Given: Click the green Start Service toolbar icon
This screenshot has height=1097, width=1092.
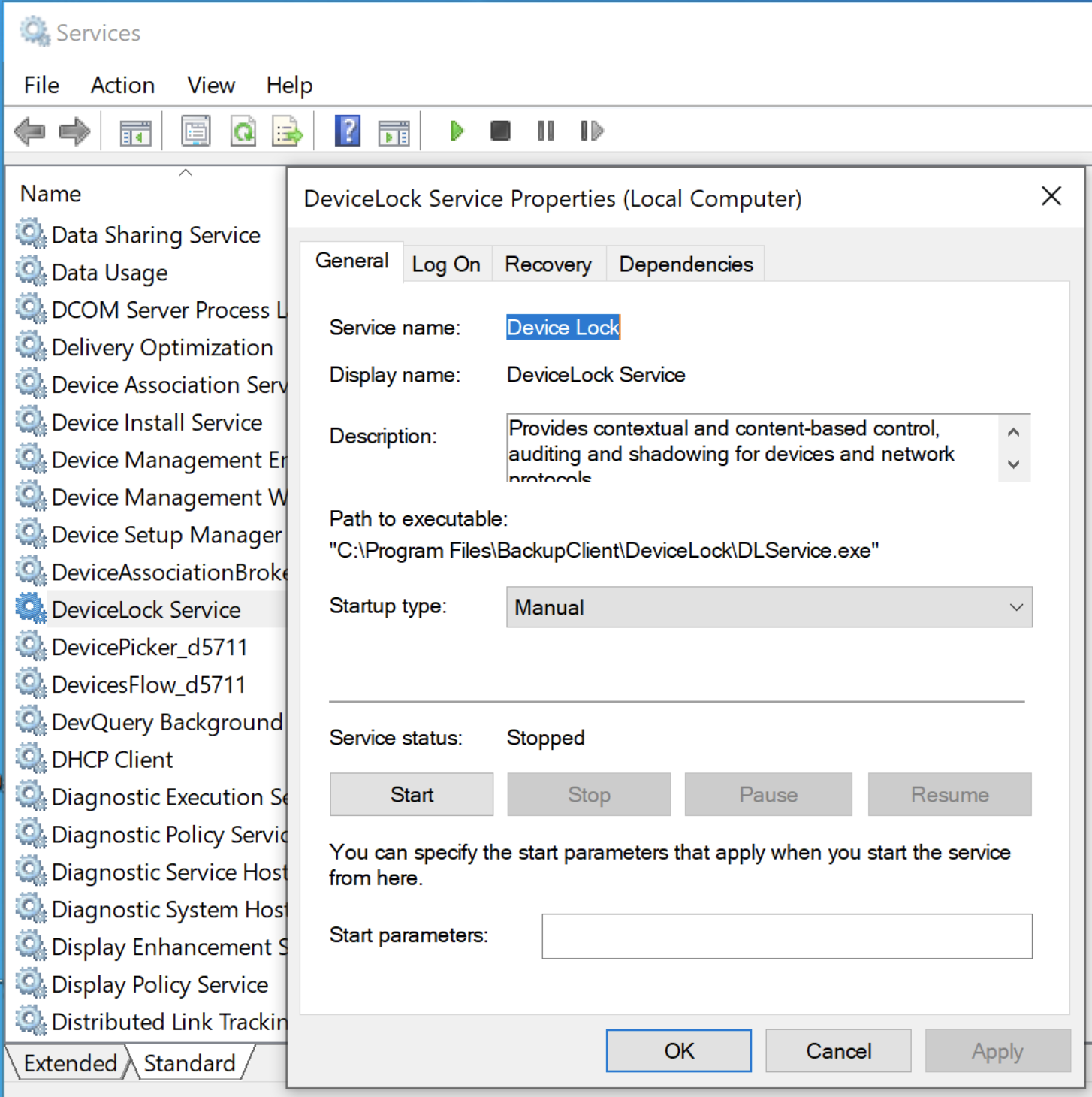Looking at the screenshot, I should (457, 131).
